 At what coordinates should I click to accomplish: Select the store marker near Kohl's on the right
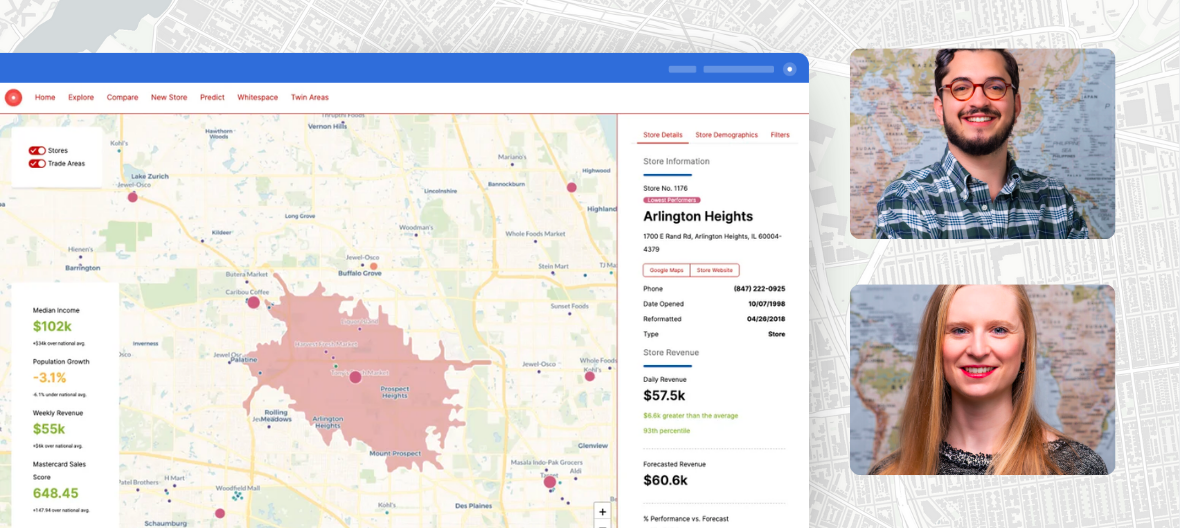589,376
